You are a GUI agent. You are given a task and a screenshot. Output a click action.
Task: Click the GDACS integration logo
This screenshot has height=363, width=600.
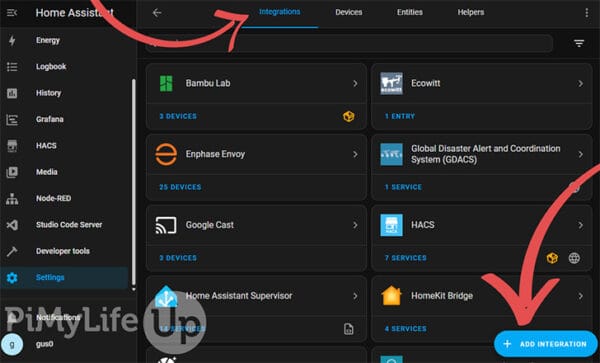(x=391, y=154)
